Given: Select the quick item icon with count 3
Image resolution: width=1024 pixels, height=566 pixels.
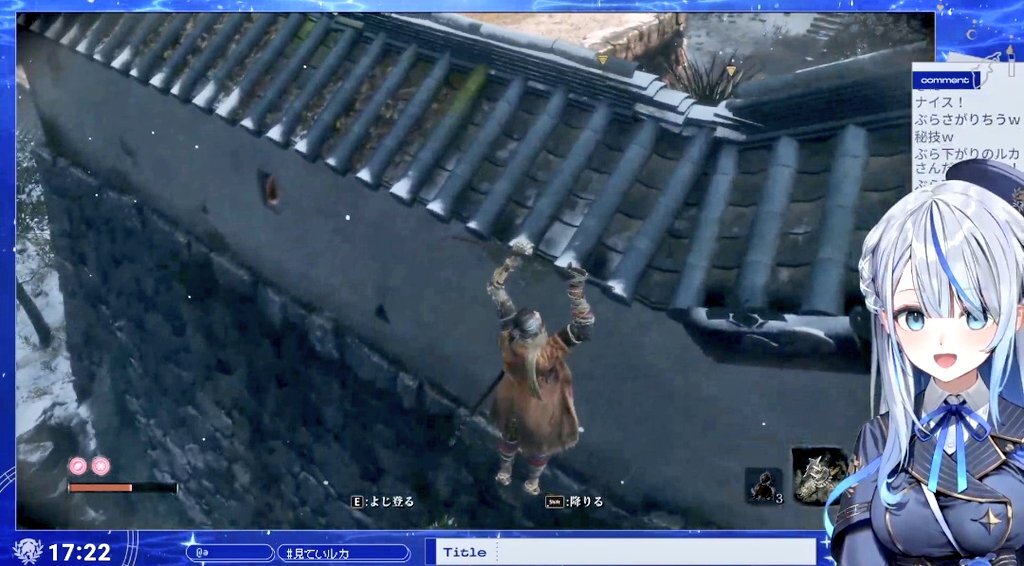Looking at the screenshot, I should point(764,486).
